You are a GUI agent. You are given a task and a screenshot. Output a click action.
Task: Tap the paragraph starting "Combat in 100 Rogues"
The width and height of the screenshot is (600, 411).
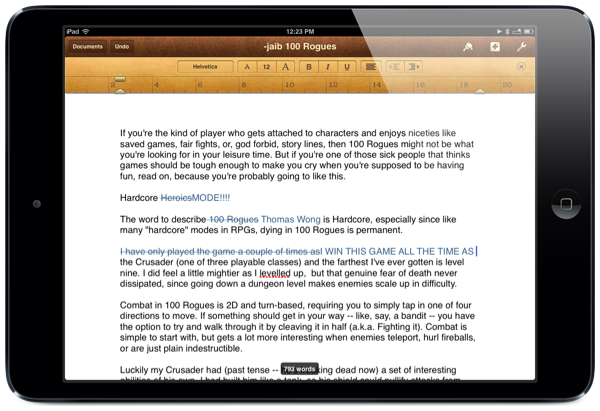point(297,327)
